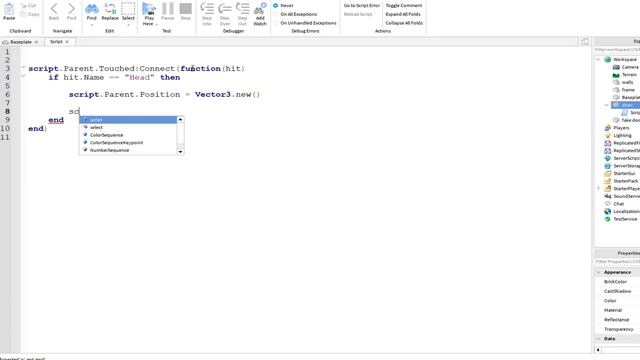
Task: Select On Unhandled Exceptions radio button
Action: coord(276,23)
